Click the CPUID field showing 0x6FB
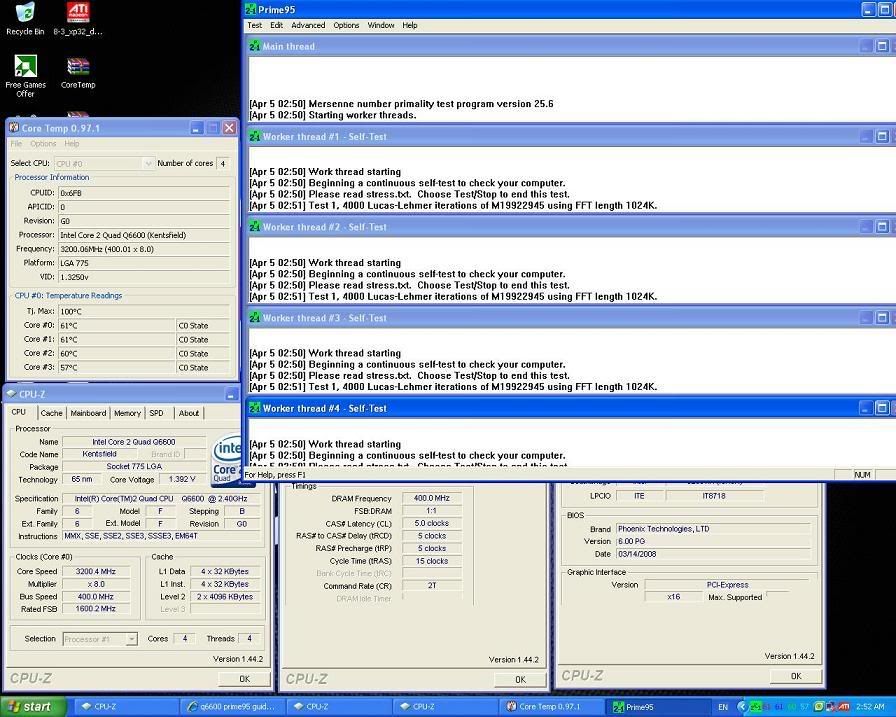 (x=144, y=193)
